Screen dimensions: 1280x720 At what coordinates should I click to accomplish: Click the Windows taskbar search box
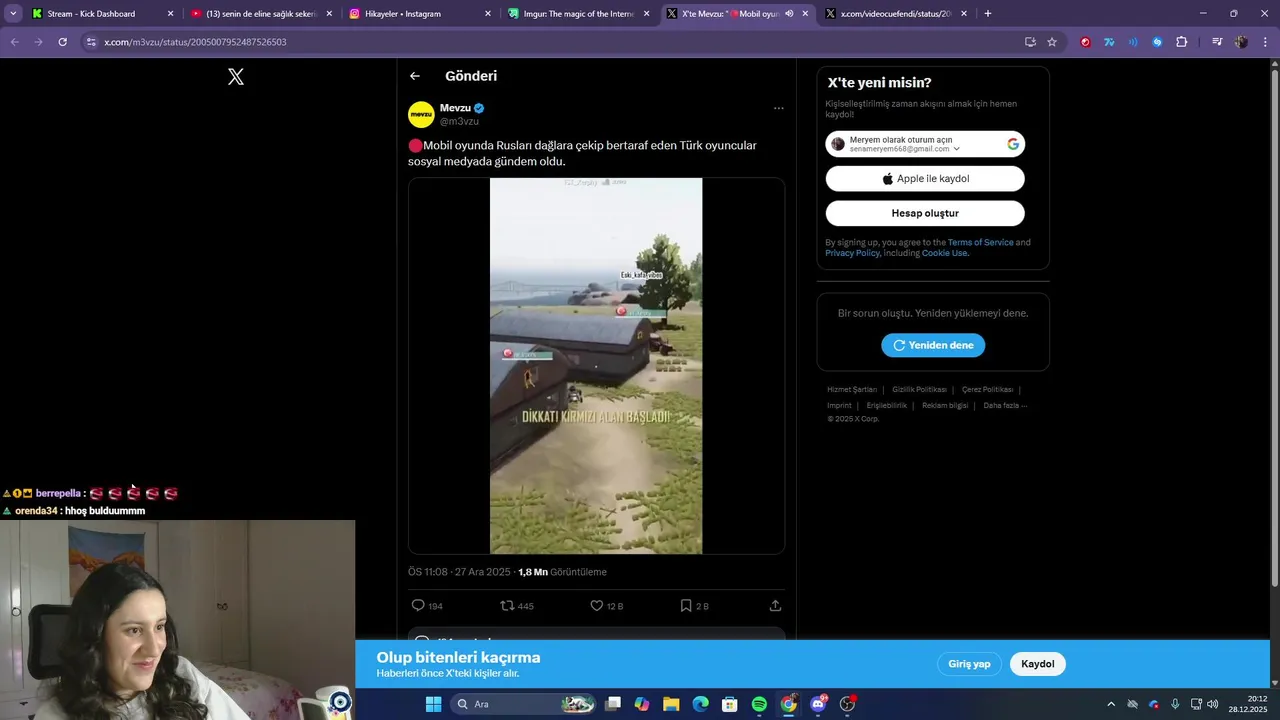(x=525, y=704)
